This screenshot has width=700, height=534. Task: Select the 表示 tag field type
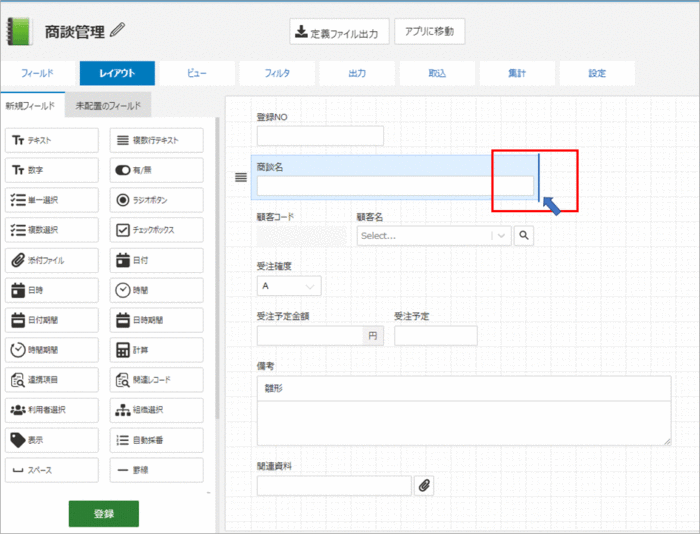pyautogui.click(x=52, y=440)
